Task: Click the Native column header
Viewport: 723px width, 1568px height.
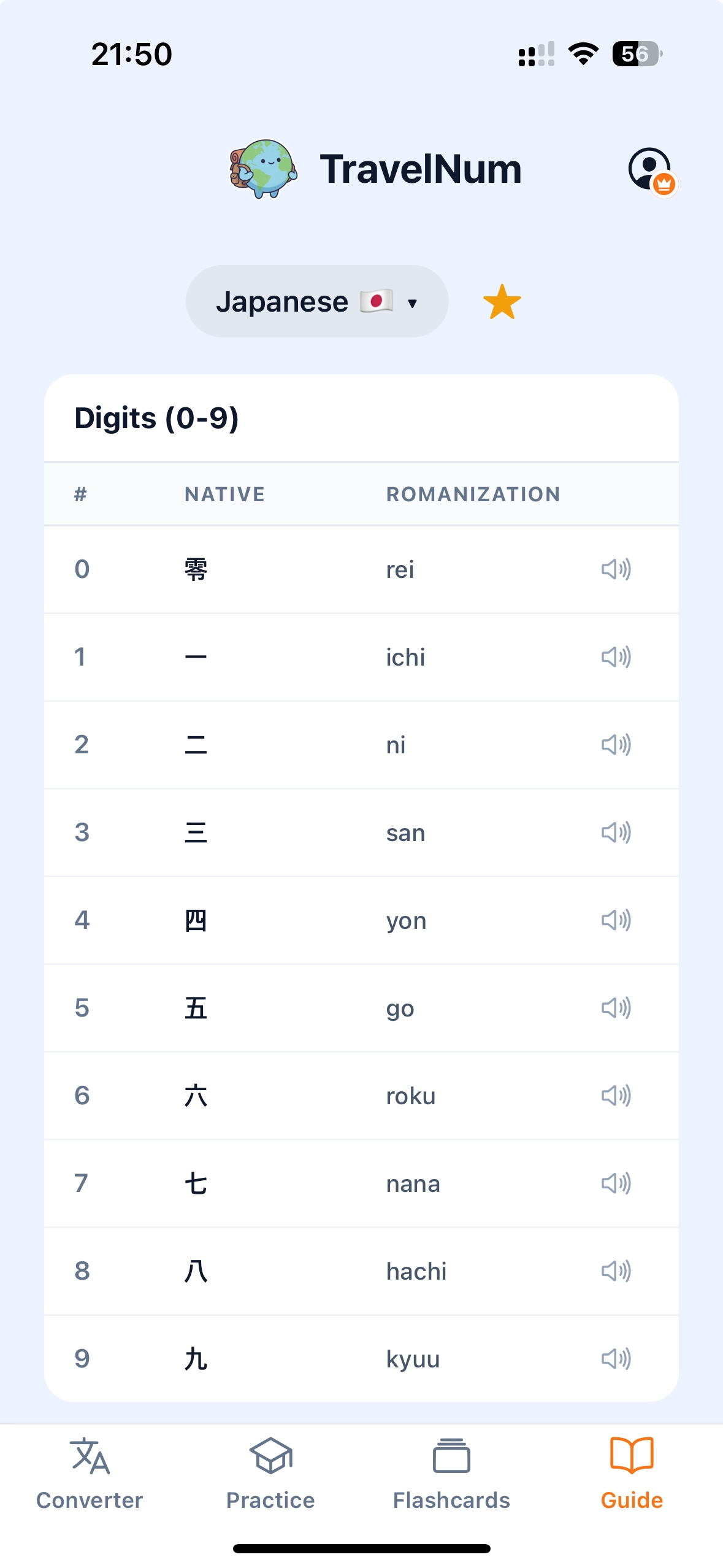Action: coord(224,494)
